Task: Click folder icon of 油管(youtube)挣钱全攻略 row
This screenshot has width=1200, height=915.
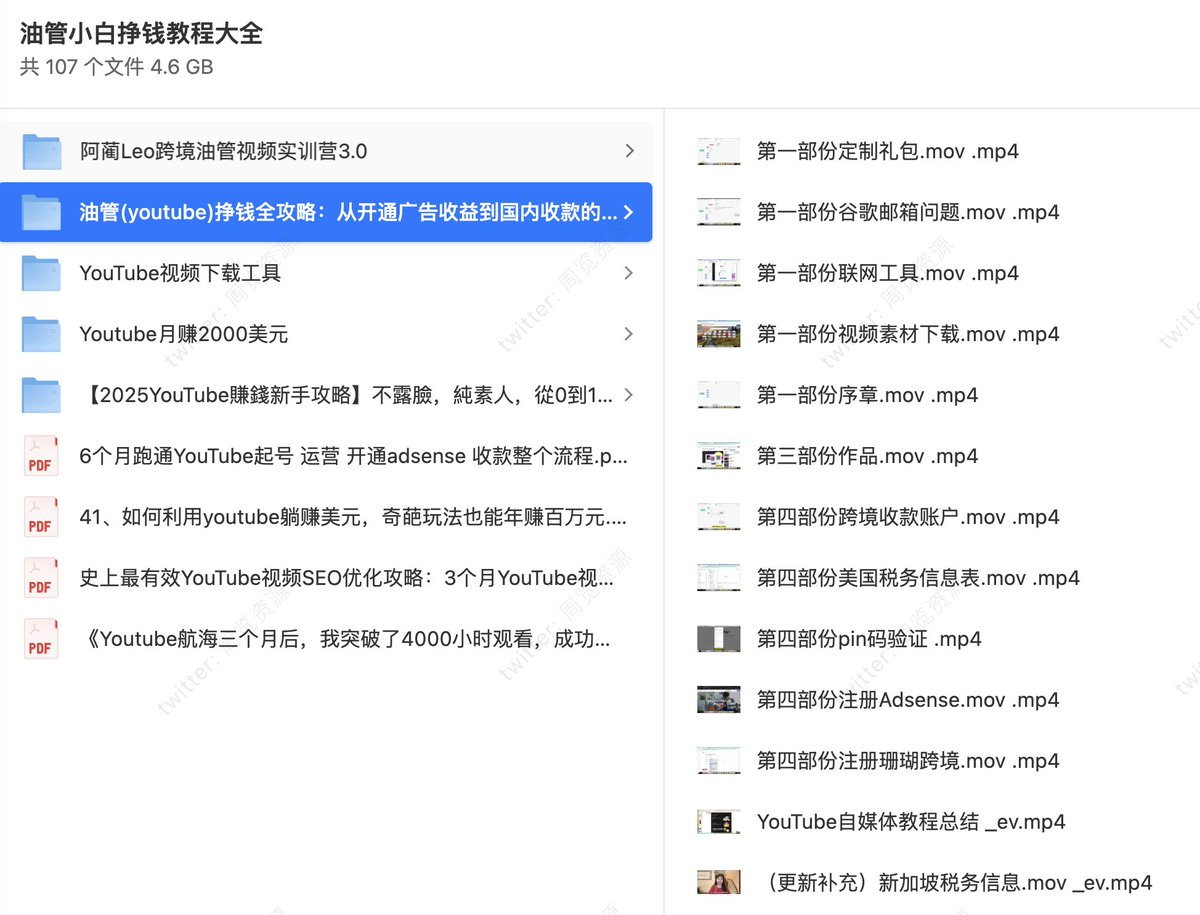Action: [x=42, y=212]
